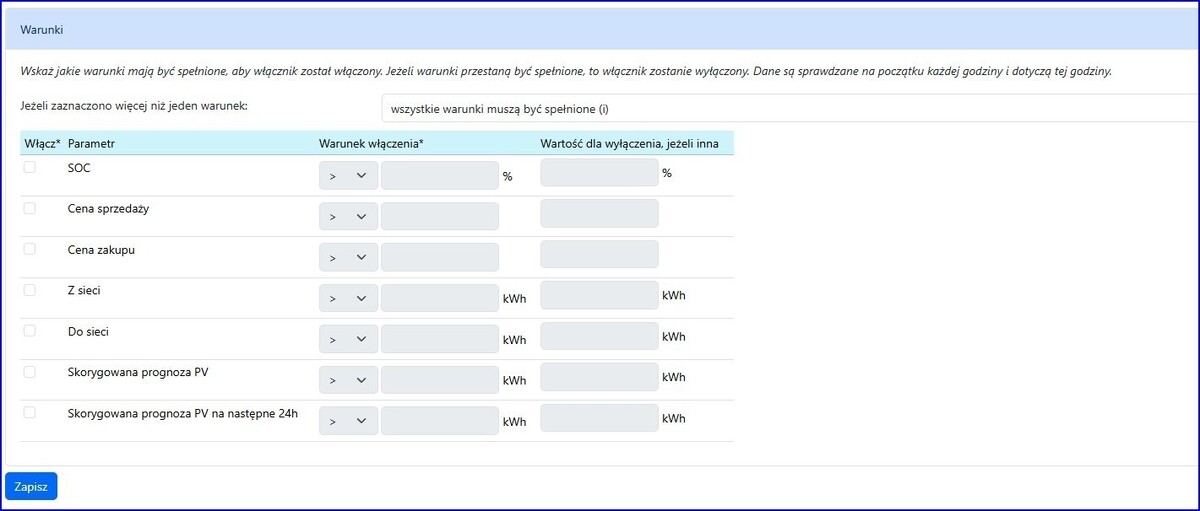1200x511 pixels.
Task: Open the SOC comparison operator dropdown
Action: (x=348, y=176)
